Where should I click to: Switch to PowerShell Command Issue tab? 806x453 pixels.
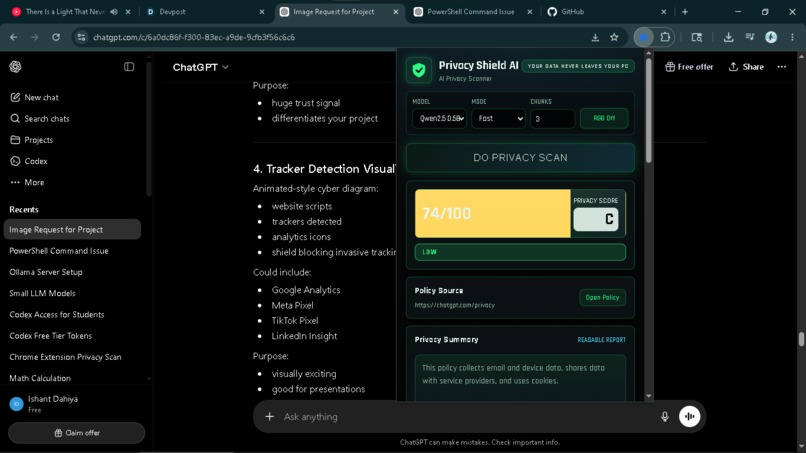470,11
